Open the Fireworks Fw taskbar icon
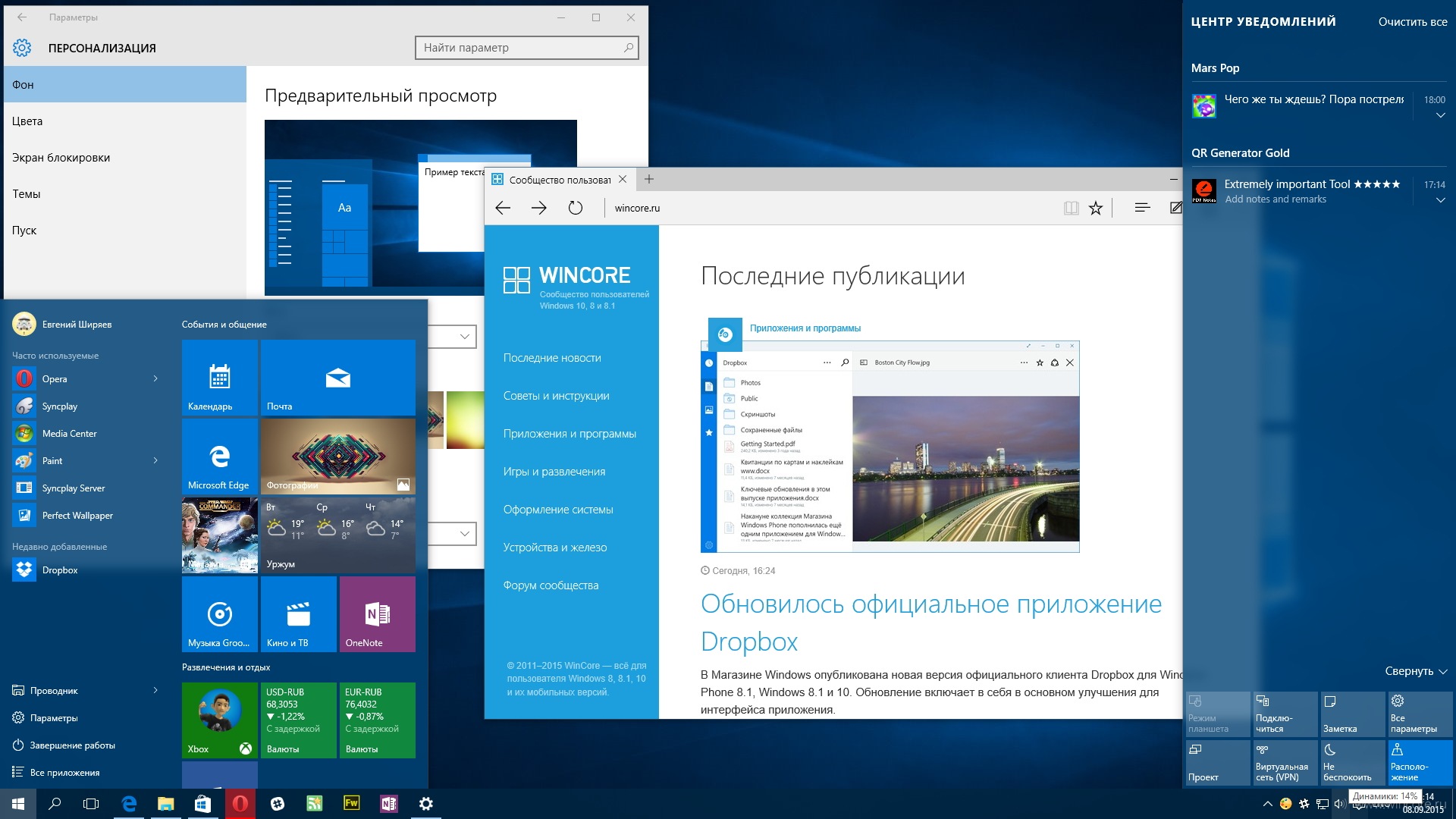 pyautogui.click(x=351, y=803)
